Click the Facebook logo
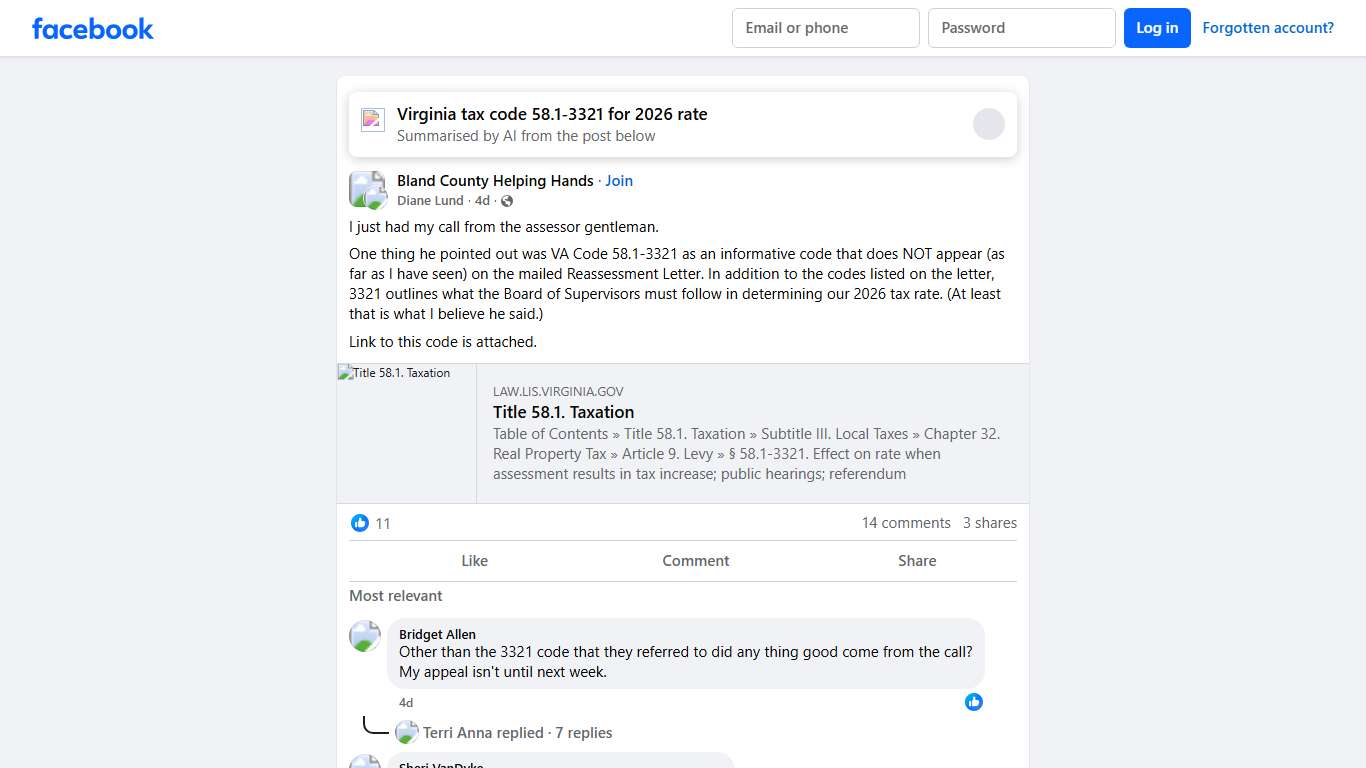This screenshot has width=1366, height=768. click(93, 28)
